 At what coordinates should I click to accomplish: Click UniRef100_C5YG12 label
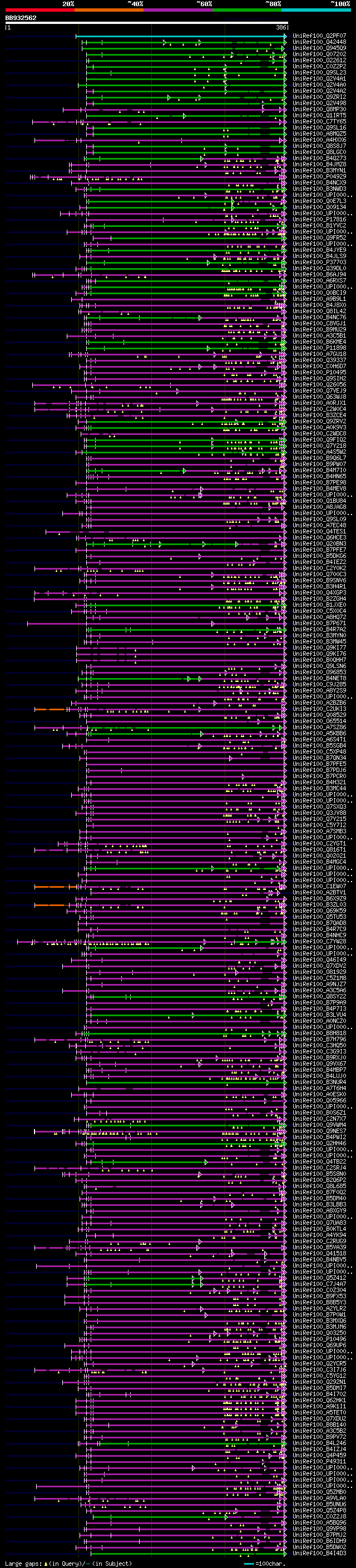pos(319,1376)
